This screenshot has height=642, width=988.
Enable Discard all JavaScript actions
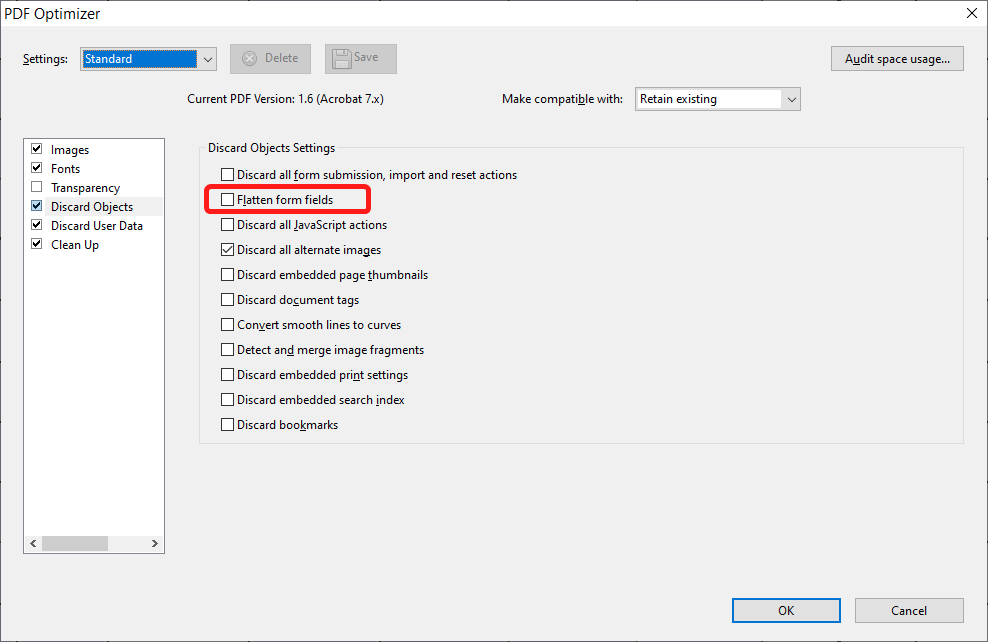[227, 224]
